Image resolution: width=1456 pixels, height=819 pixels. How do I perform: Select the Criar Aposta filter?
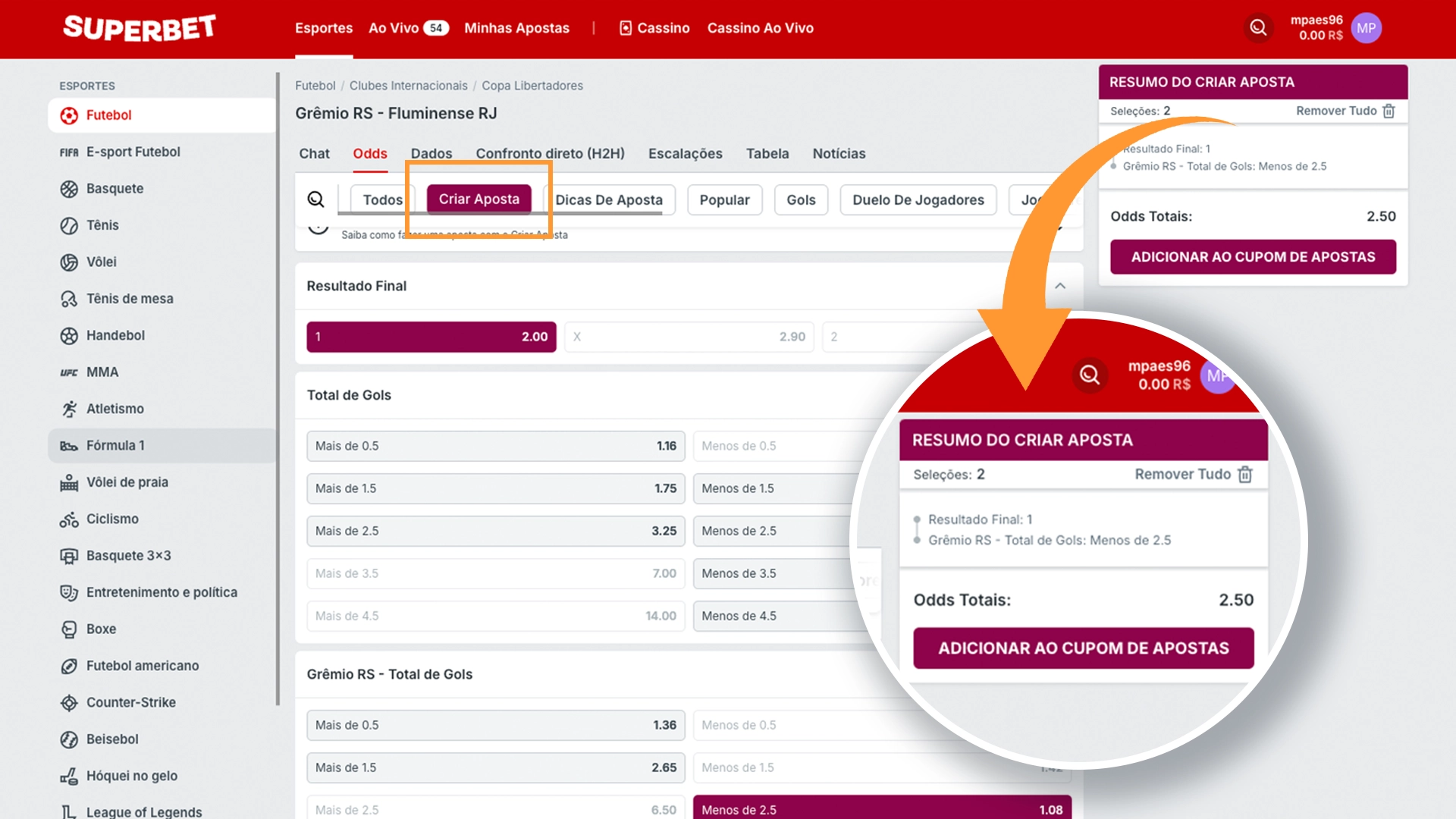pyautogui.click(x=479, y=199)
